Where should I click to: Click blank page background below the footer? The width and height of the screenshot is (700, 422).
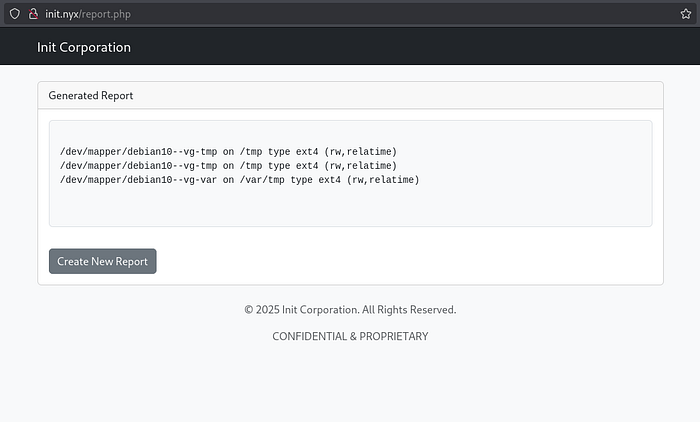coord(350,390)
